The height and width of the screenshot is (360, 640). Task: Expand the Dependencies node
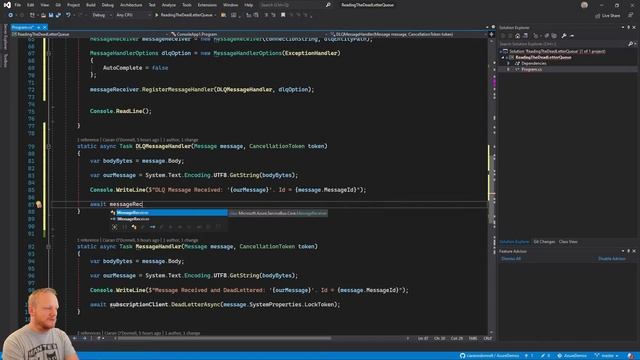pyautogui.click(x=509, y=64)
